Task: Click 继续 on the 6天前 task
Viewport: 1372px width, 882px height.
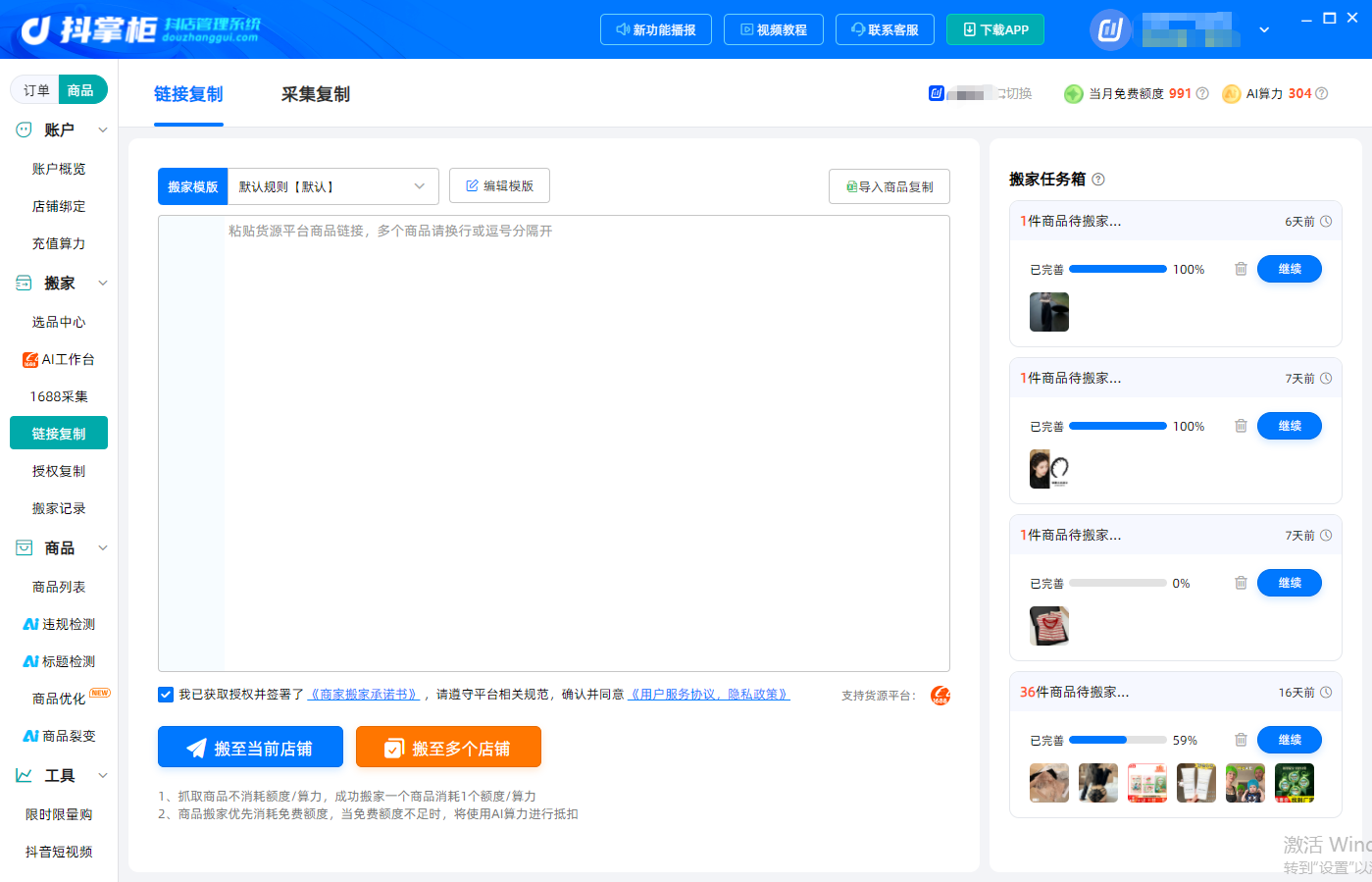Action: (x=1290, y=269)
